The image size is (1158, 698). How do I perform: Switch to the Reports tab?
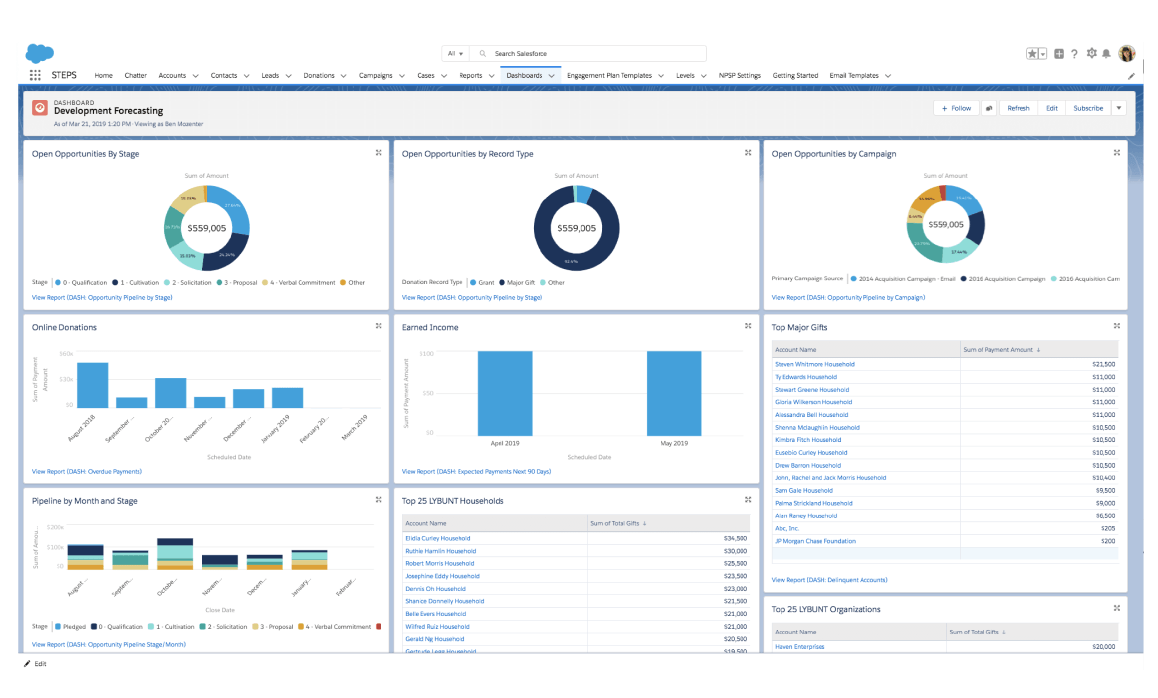coord(471,75)
